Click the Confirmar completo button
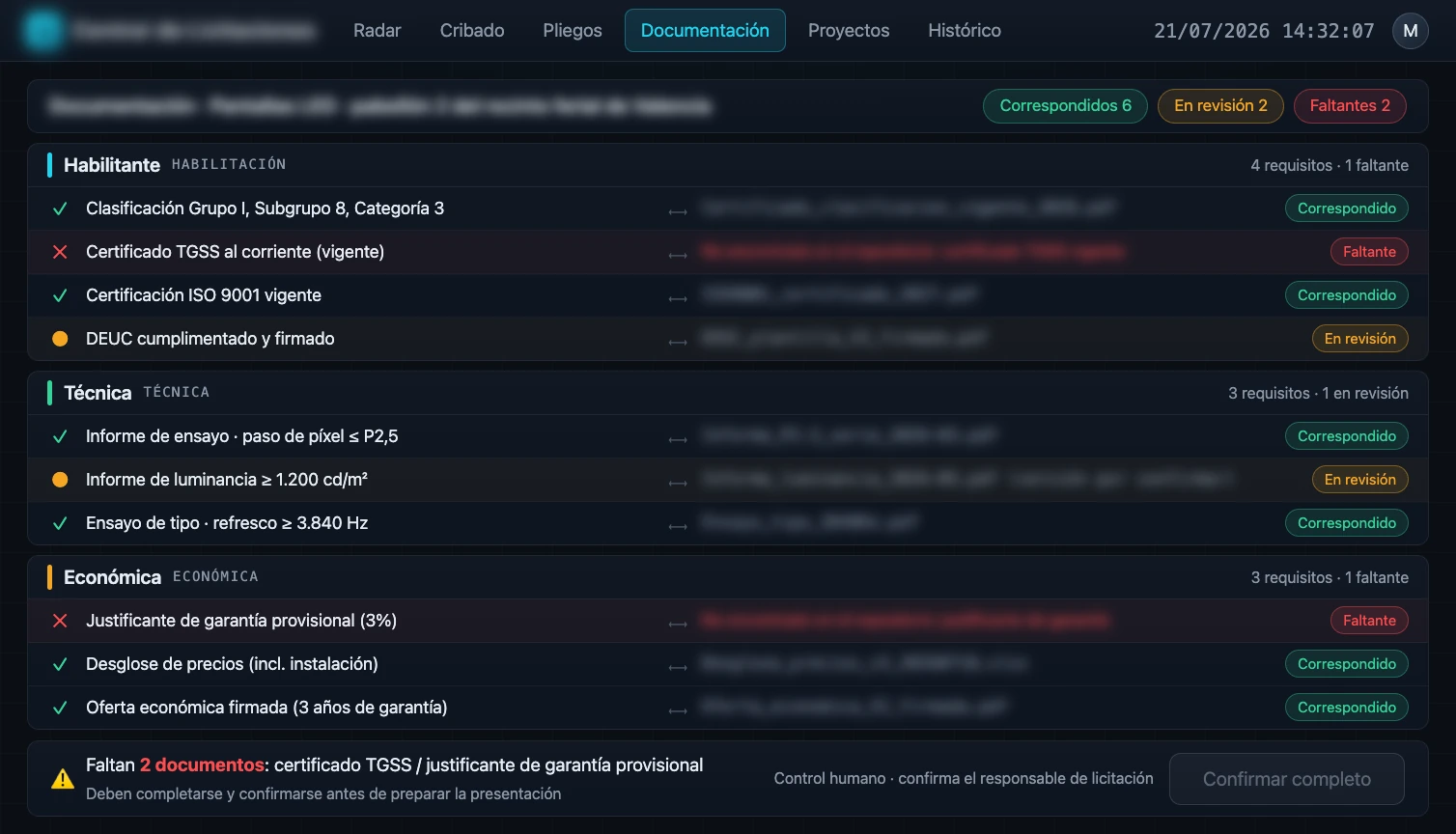1456x834 pixels. click(x=1286, y=779)
